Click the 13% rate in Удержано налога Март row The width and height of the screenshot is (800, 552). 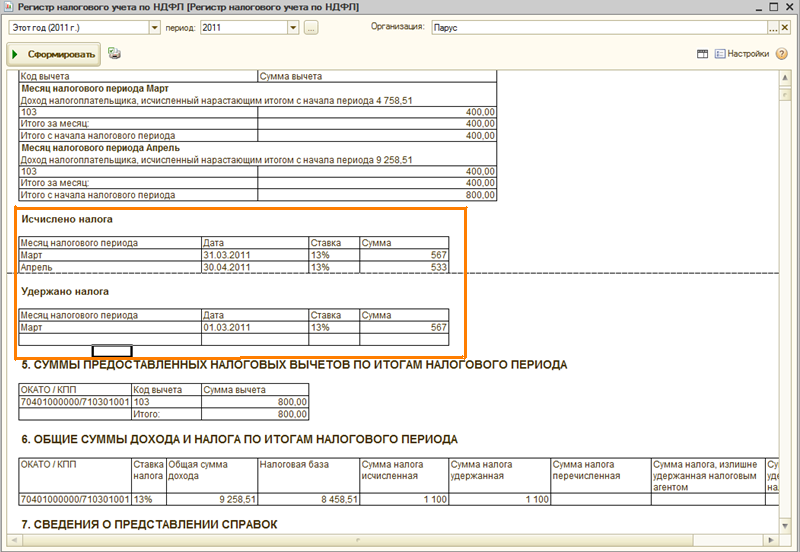[x=334, y=328]
